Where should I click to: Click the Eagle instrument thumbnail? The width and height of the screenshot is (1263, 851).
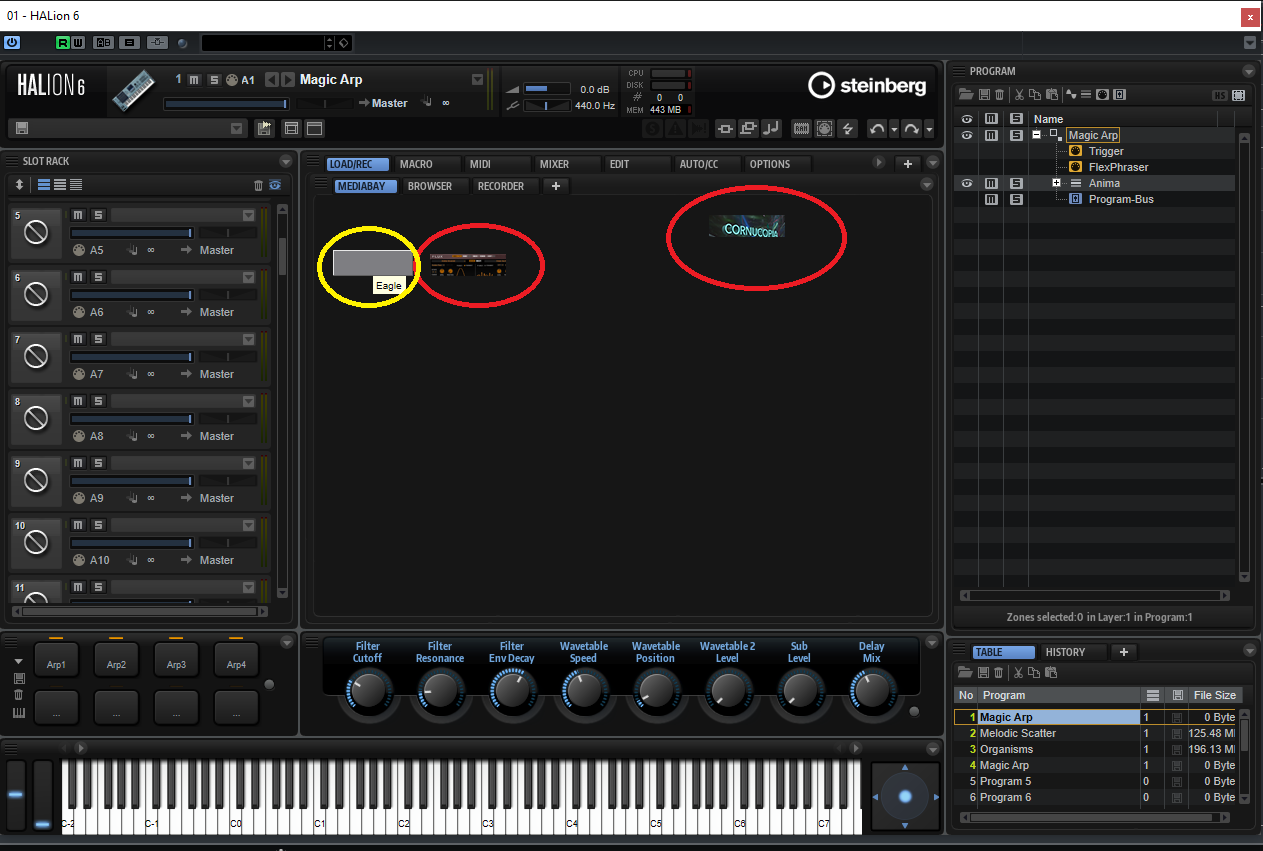coord(372,262)
